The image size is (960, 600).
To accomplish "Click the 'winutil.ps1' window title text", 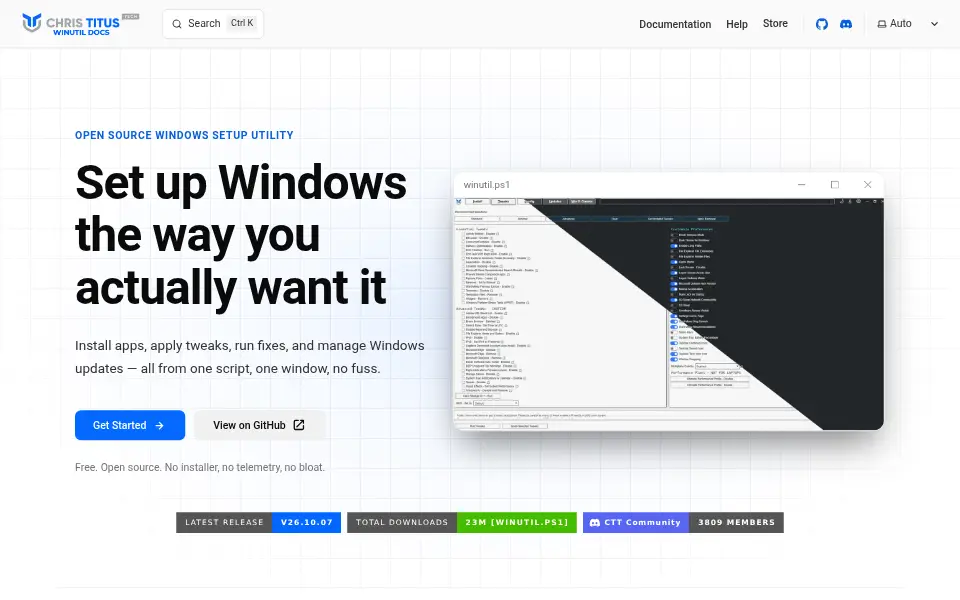I will (487, 184).
